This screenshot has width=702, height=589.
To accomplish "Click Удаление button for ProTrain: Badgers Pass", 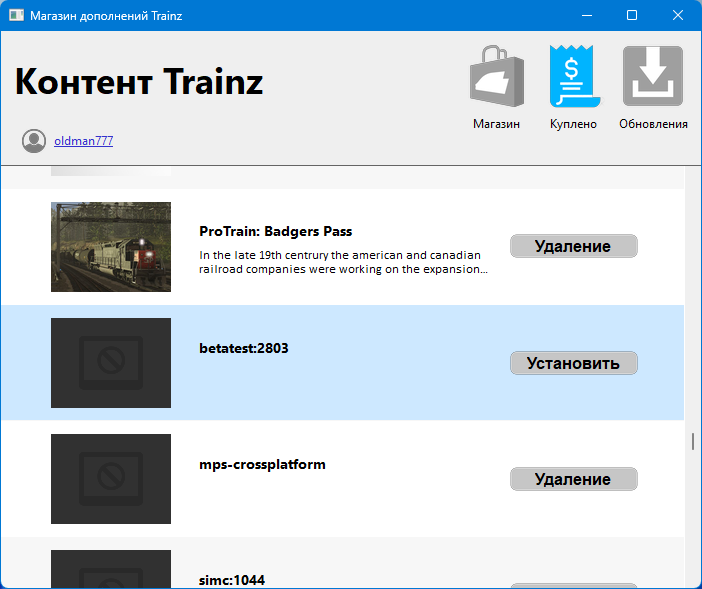I will click(574, 246).
